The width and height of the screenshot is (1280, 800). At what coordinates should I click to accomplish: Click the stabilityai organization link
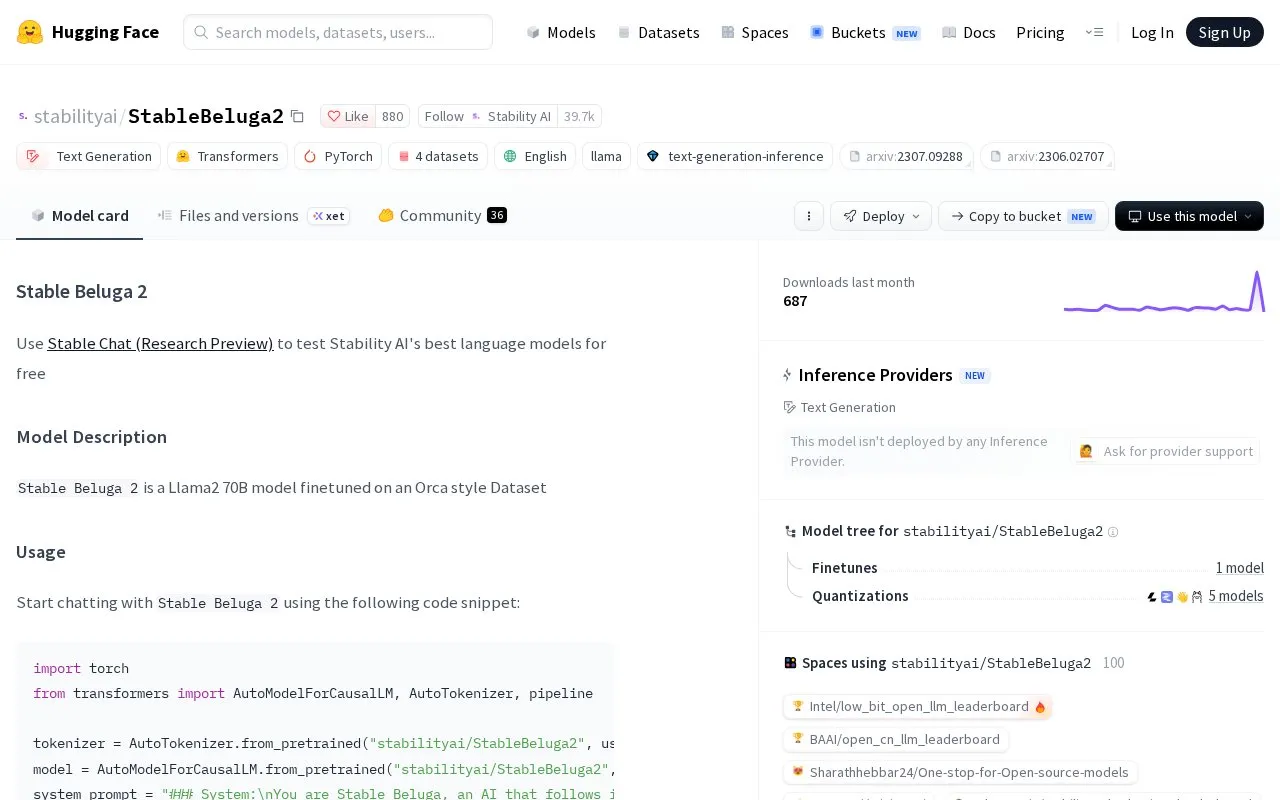coord(75,116)
